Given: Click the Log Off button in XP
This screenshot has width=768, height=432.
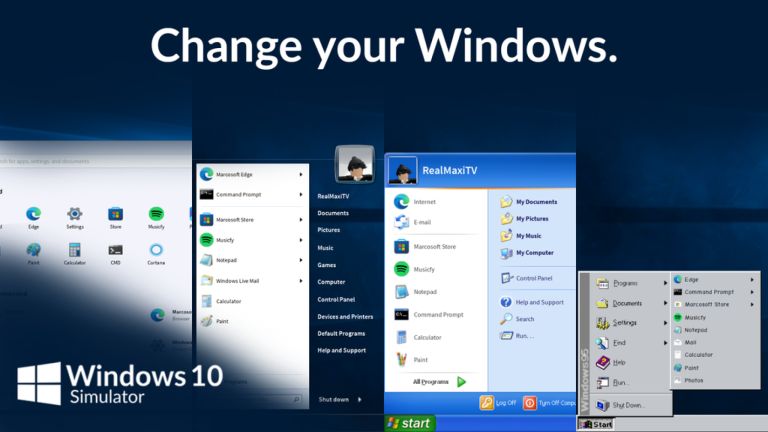Looking at the screenshot, I should 498,403.
